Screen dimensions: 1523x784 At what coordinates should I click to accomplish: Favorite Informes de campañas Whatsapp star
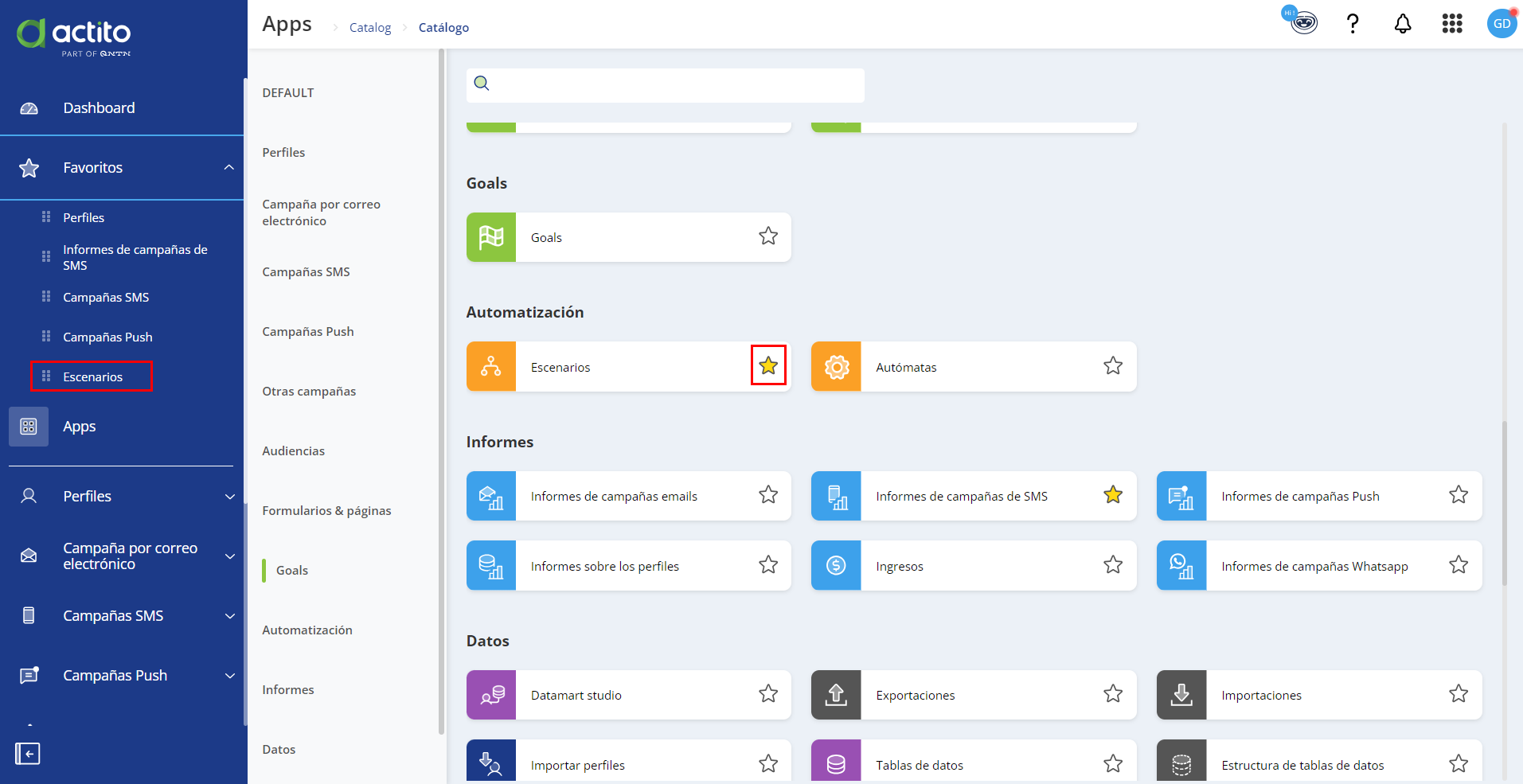click(1459, 564)
